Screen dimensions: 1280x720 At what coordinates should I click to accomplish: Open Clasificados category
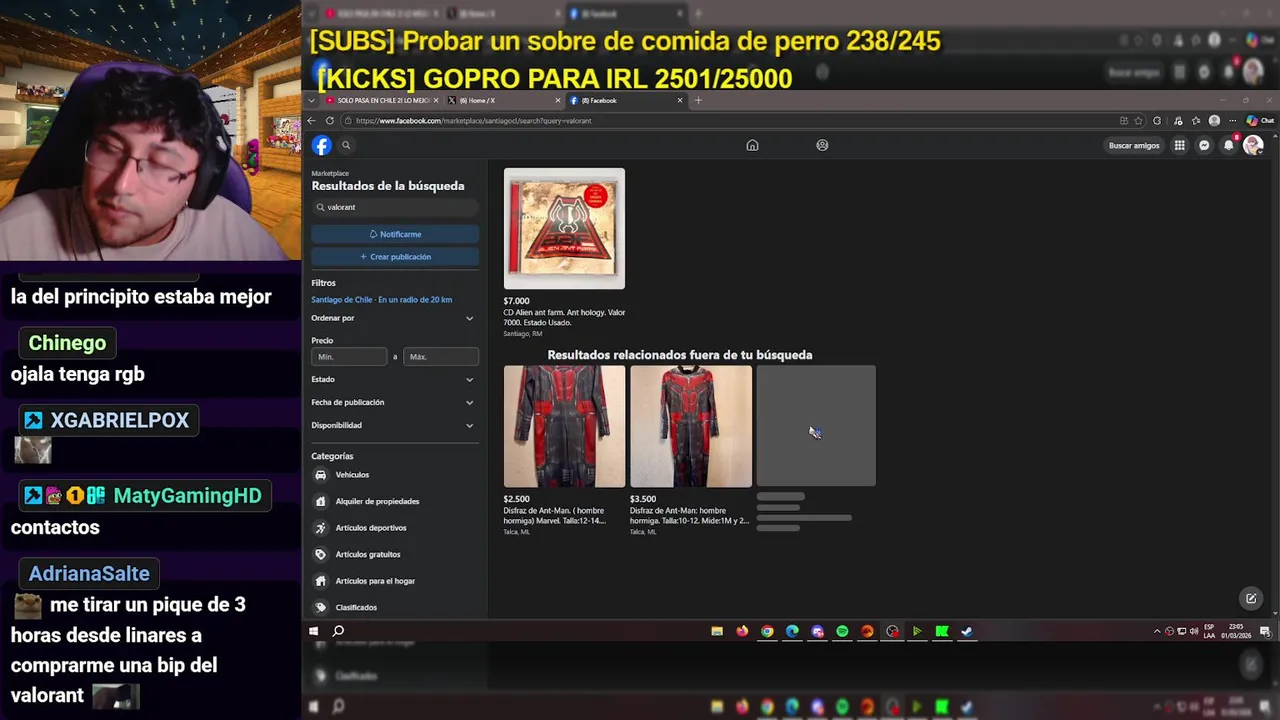point(394,607)
